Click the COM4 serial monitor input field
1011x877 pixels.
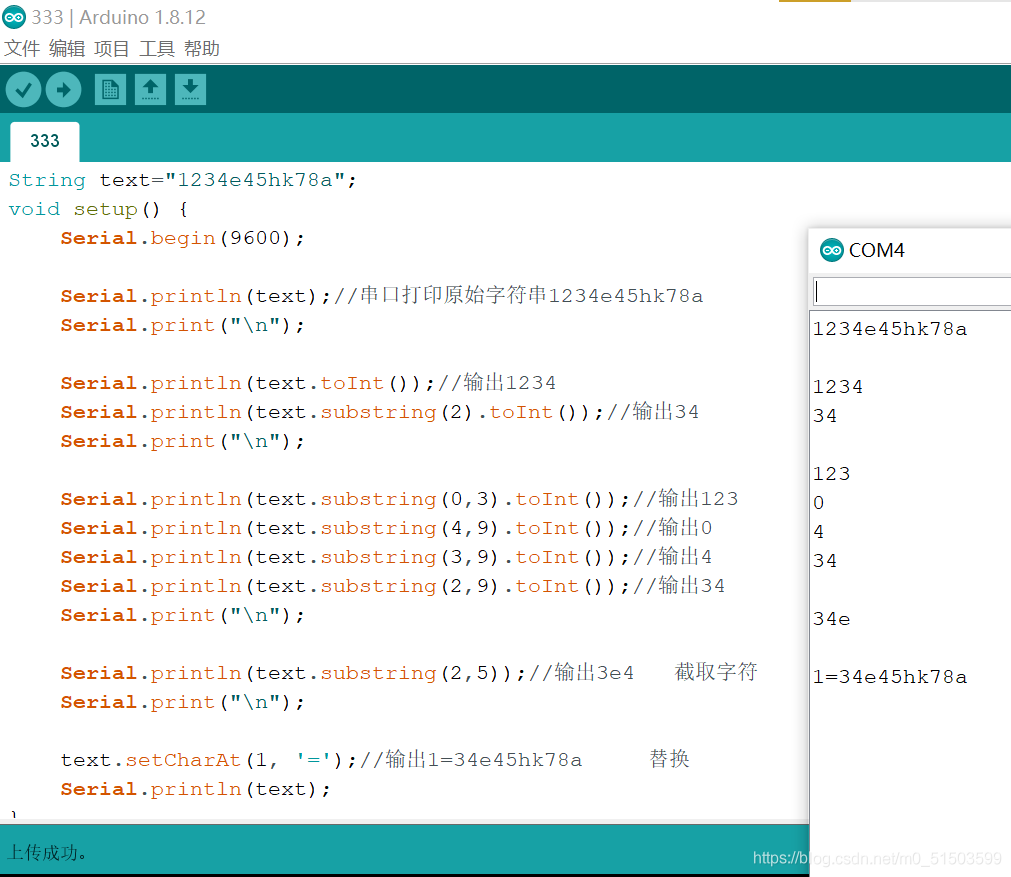912,292
